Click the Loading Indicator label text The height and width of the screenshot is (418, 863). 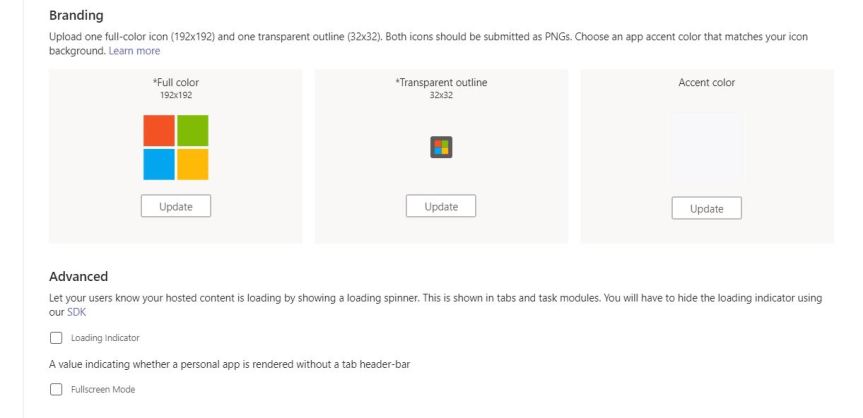click(105, 338)
